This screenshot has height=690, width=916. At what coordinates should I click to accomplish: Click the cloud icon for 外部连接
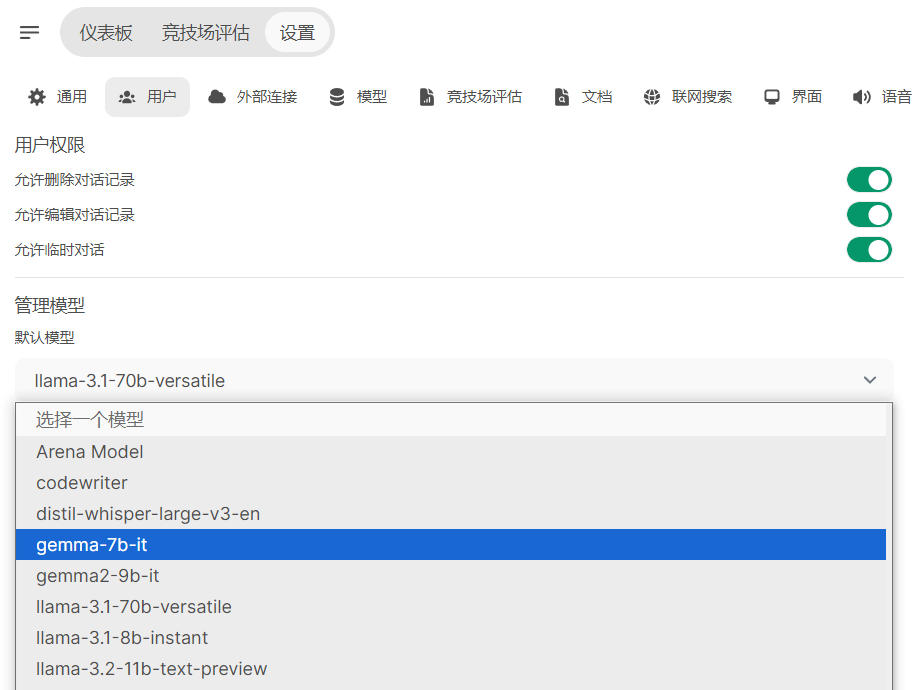(x=216, y=97)
